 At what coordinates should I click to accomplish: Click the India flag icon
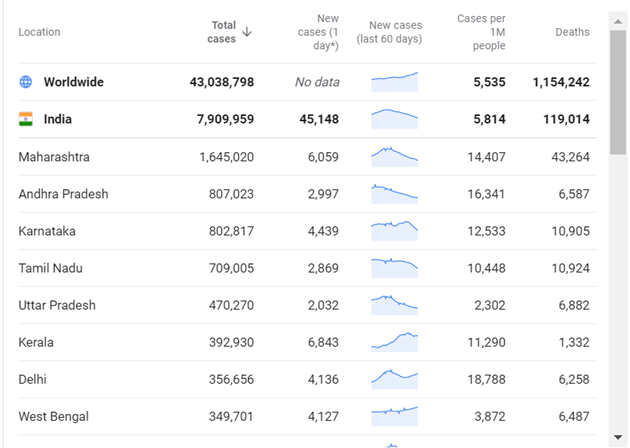tap(26, 119)
